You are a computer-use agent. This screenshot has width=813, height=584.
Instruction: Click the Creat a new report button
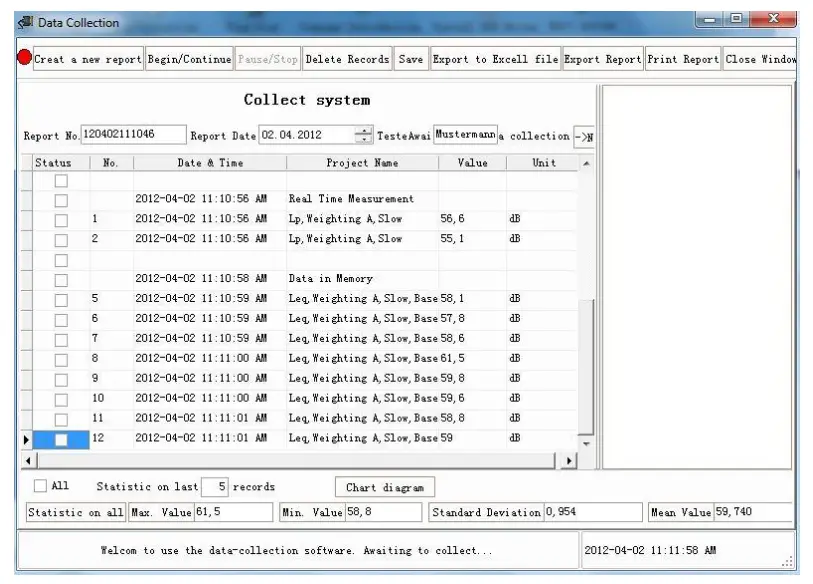[88, 59]
